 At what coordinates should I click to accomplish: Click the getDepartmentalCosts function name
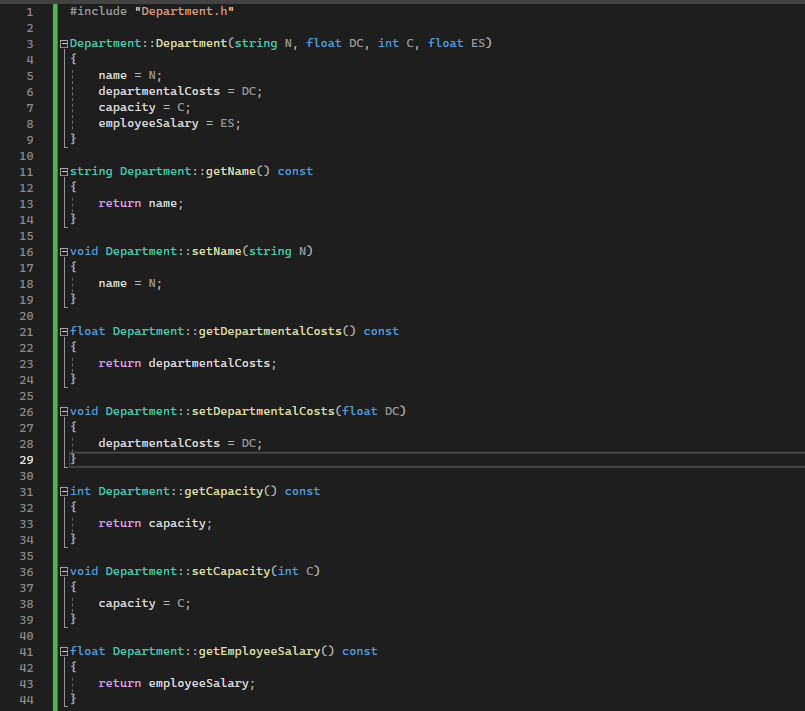click(x=270, y=332)
